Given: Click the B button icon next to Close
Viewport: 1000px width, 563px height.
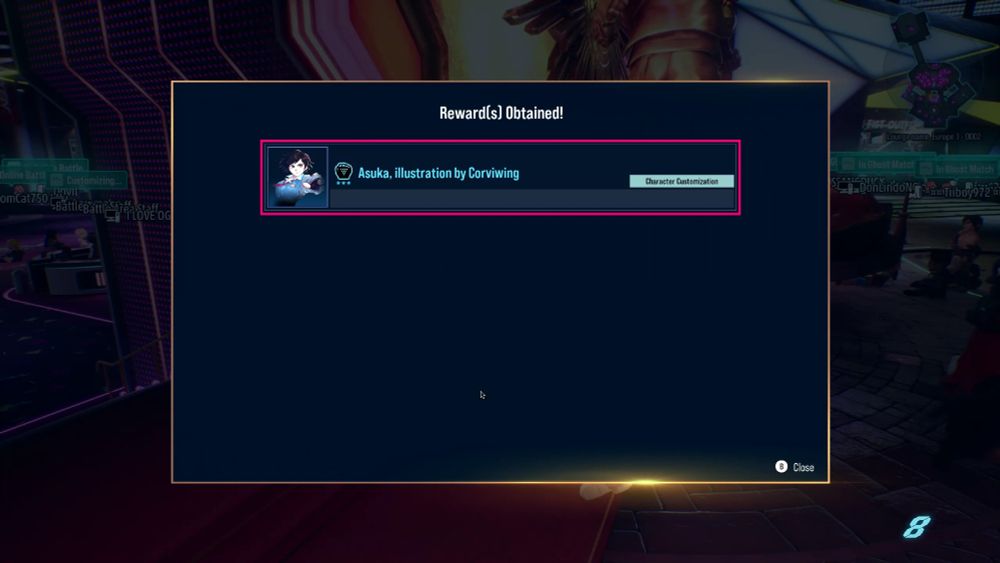Looking at the screenshot, I should tap(781, 467).
